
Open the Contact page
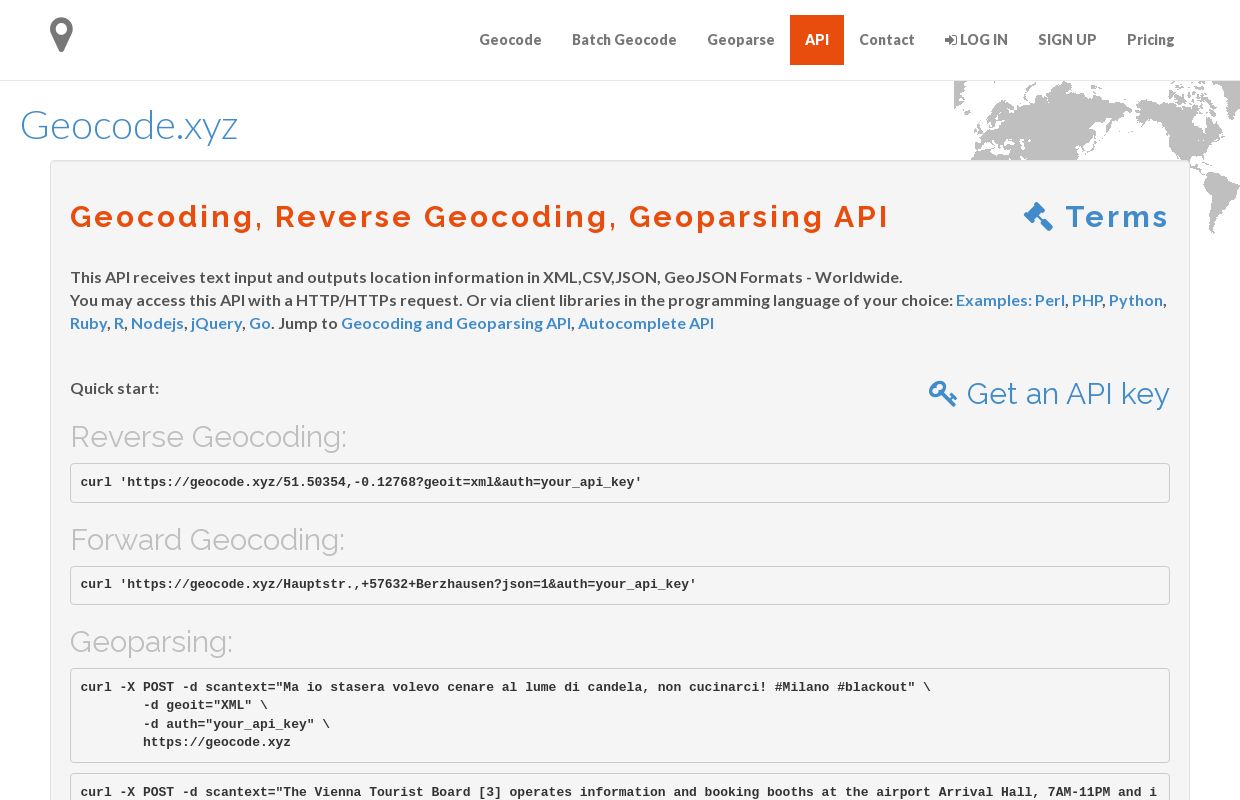887,40
